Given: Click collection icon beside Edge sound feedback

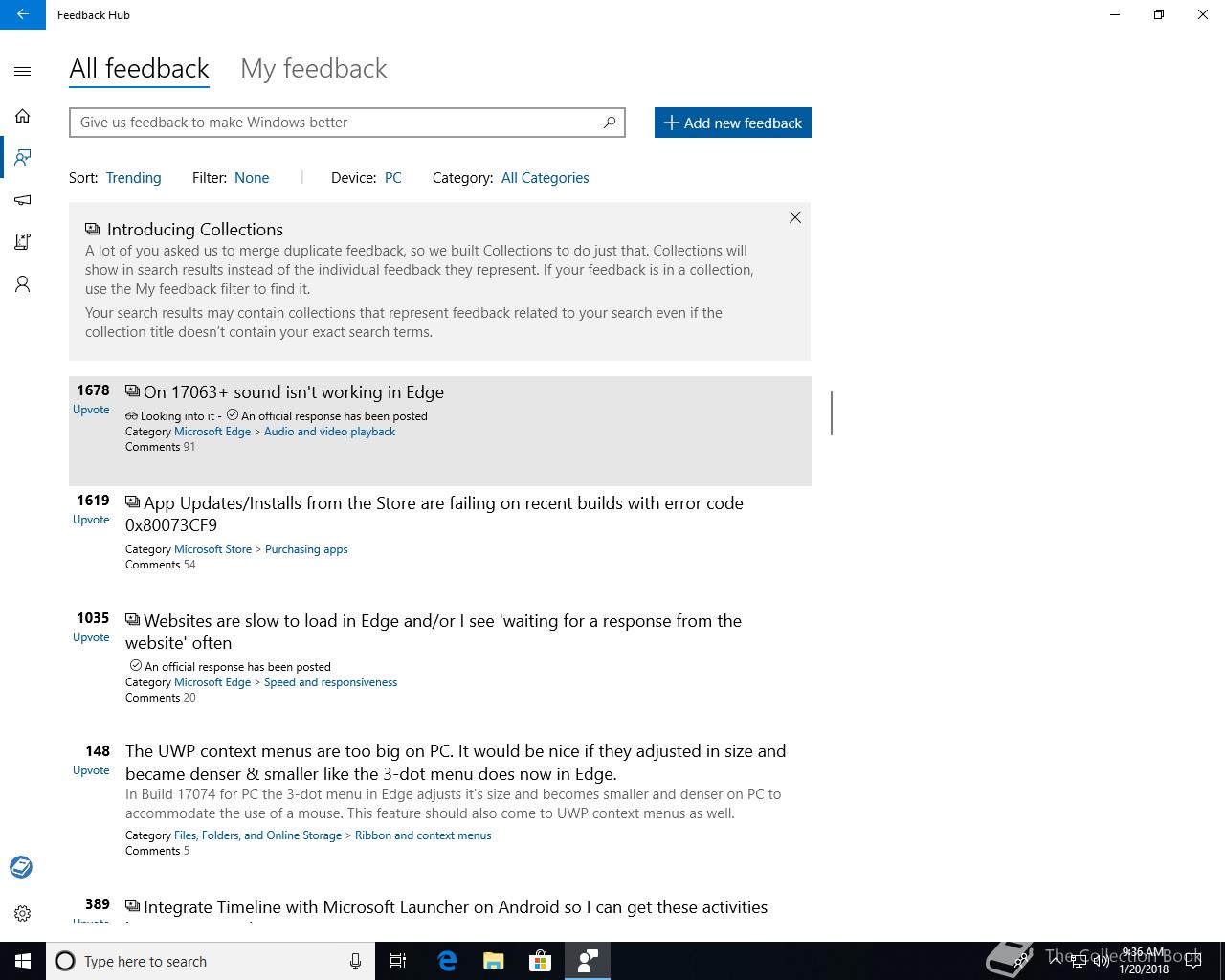Looking at the screenshot, I should tap(132, 391).
